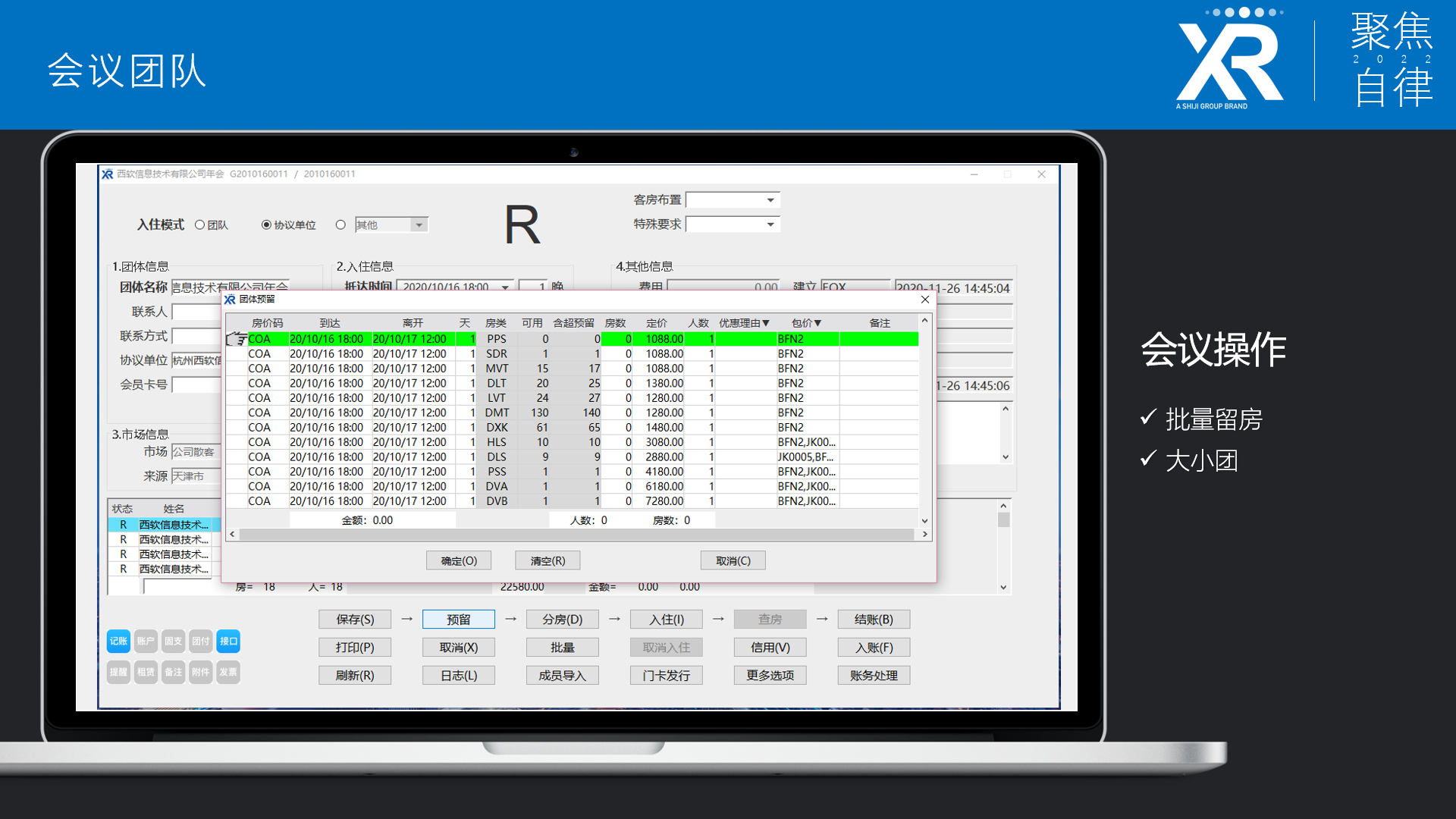Image resolution: width=1456 pixels, height=819 pixels.
Task: Click the 日志(L) button
Action: [459, 676]
